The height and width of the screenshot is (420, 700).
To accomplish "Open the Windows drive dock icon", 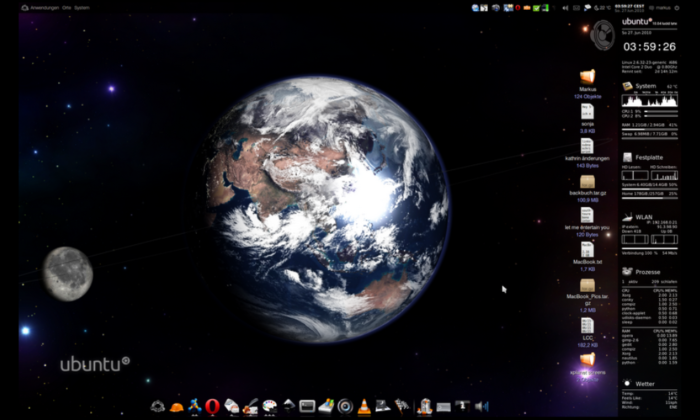I will point(326,406).
